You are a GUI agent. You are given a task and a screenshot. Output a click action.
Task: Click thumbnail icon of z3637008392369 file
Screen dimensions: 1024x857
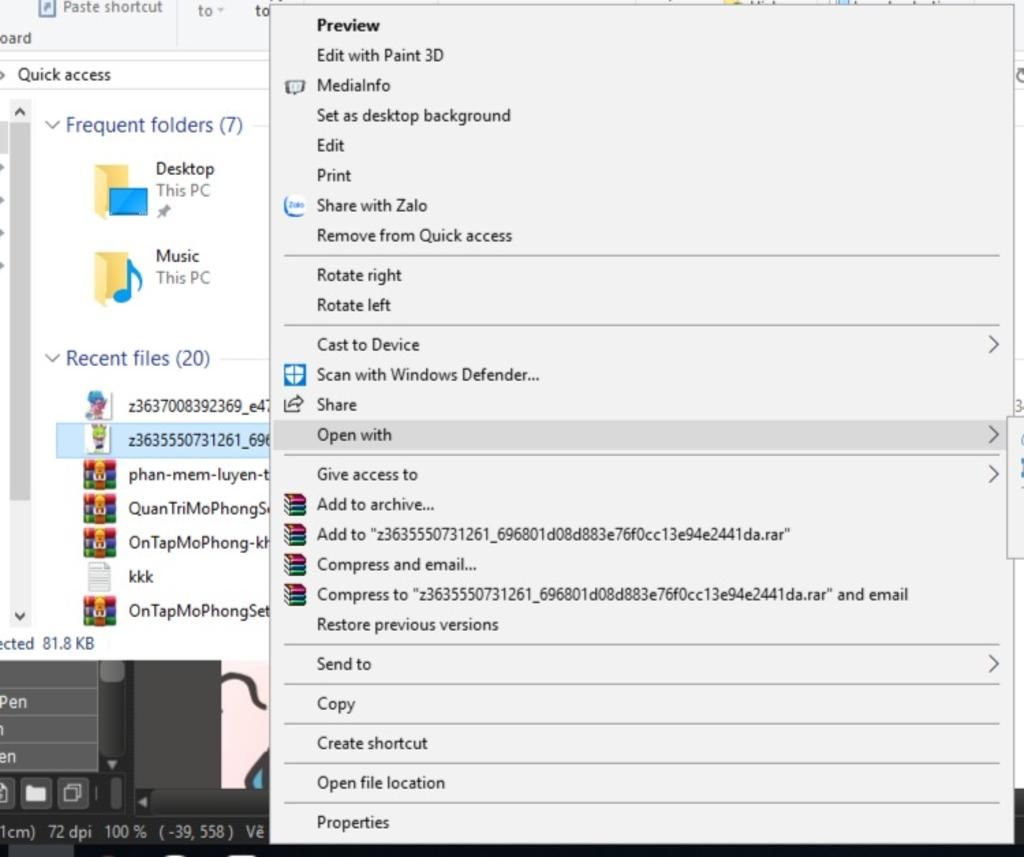99,406
